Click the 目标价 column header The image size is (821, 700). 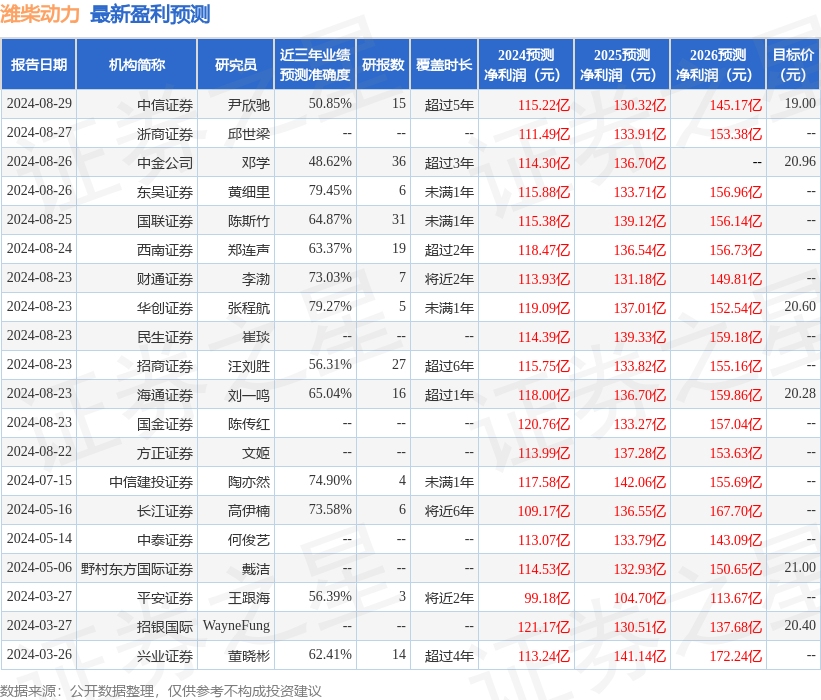click(x=792, y=62)
